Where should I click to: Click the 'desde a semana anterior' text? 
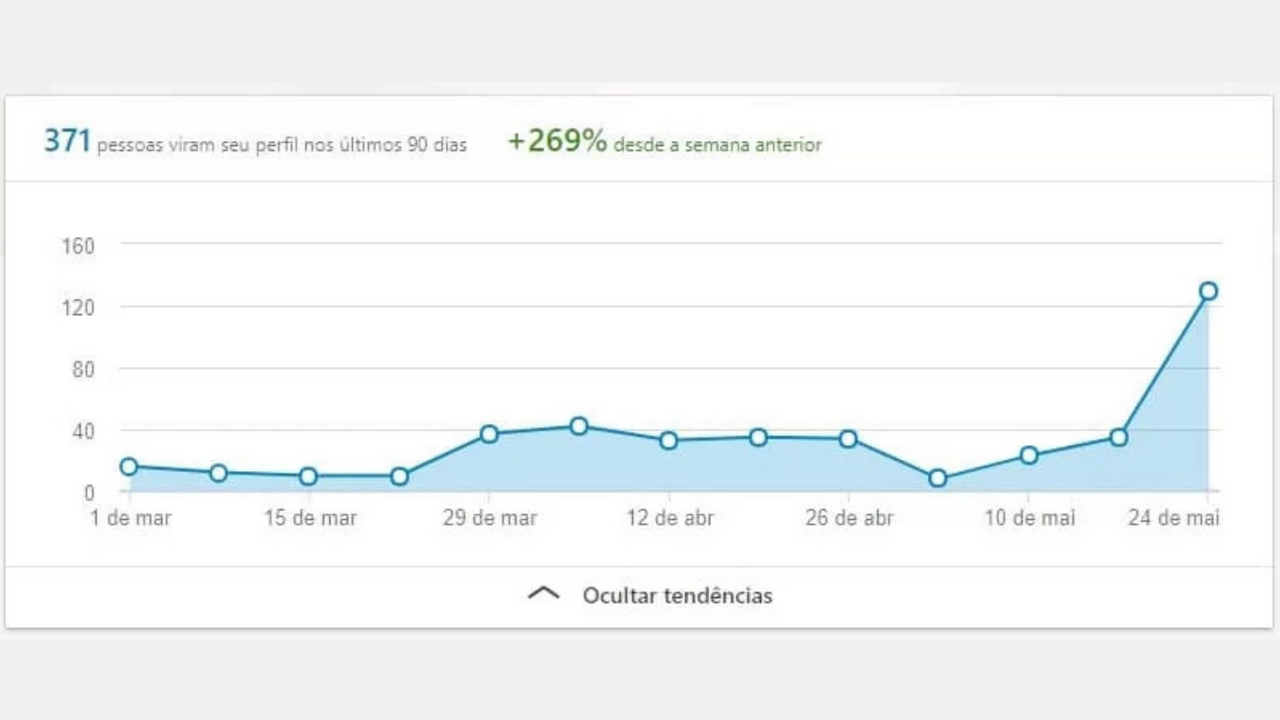point(717,145)
